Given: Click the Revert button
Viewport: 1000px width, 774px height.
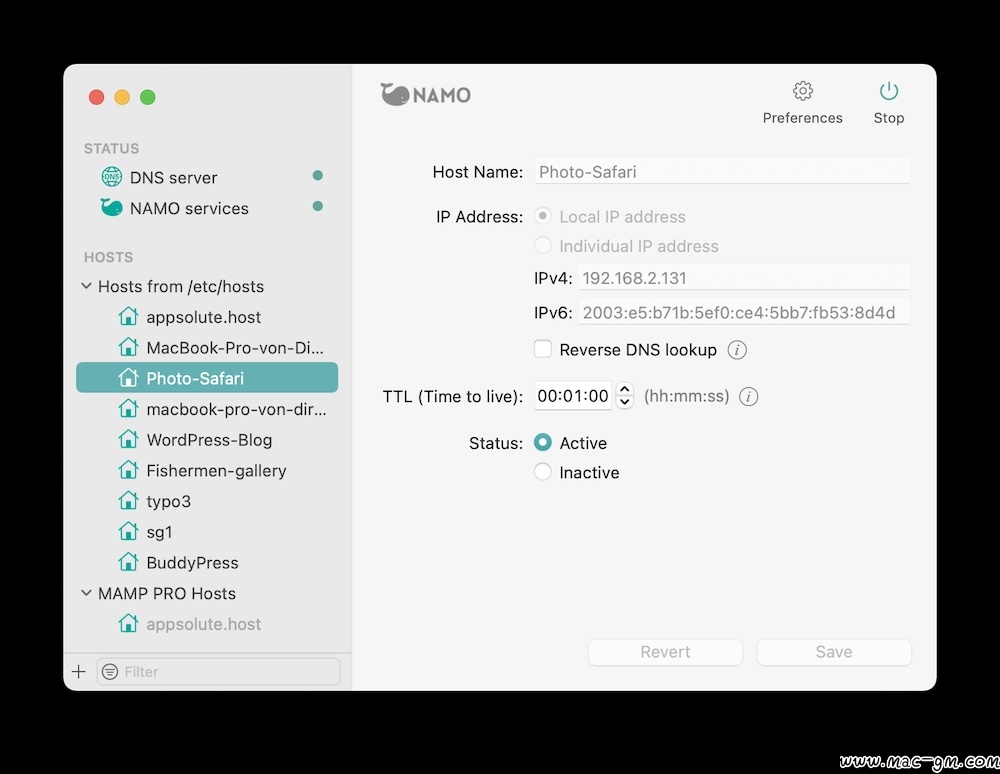Looking at the screenshot, I should tap(665, 652).
